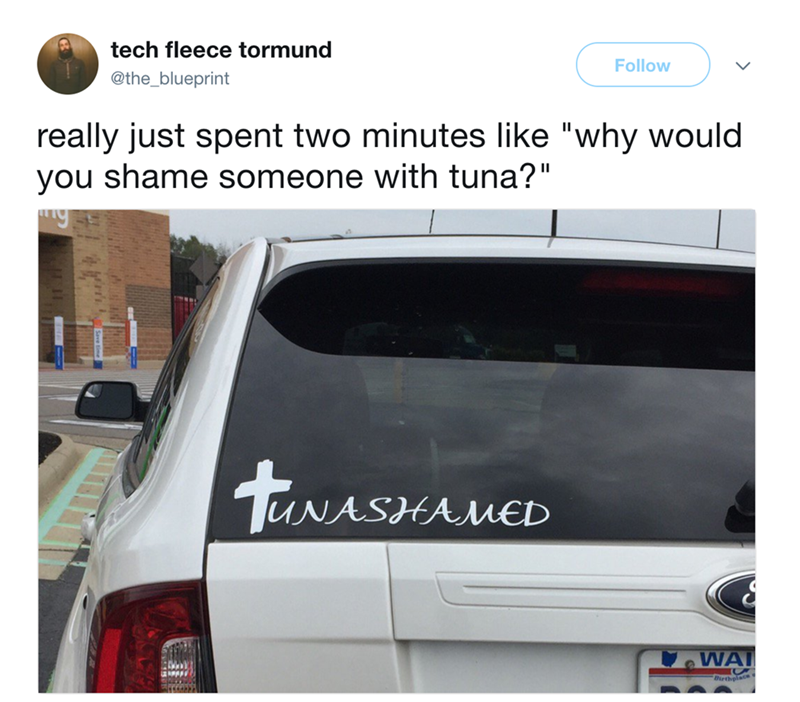The width and height of the screenshot is (800, 702).
Task: Click the display name tech fleece tormund
Action: tap(221, 50)
